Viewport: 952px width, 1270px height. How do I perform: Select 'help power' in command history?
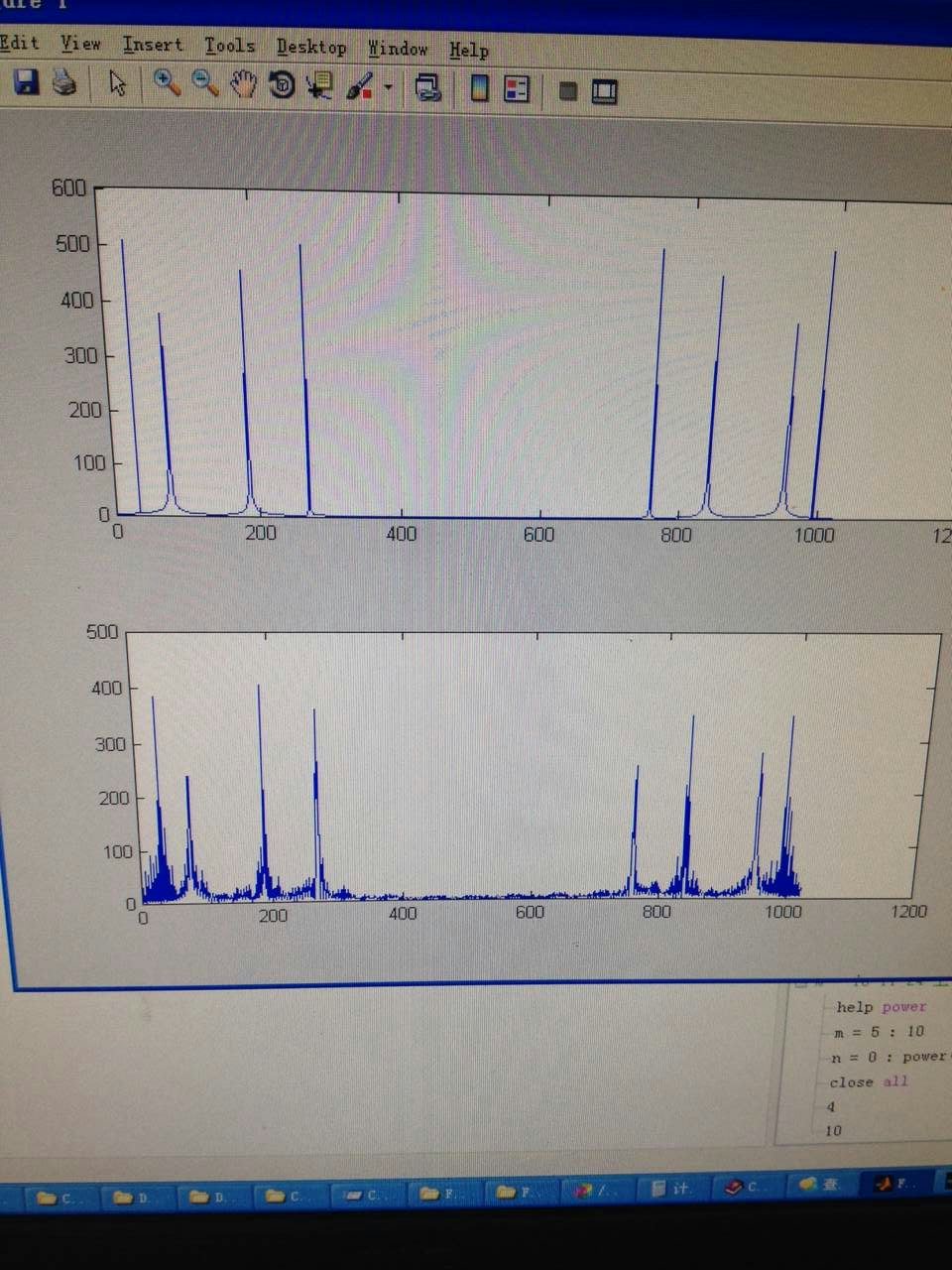tap(881, 1006)
